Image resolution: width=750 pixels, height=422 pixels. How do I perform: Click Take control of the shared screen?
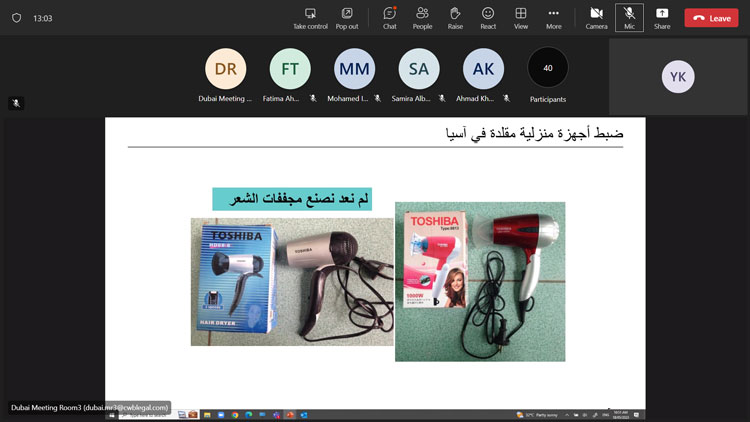click(x=310, y=17)
